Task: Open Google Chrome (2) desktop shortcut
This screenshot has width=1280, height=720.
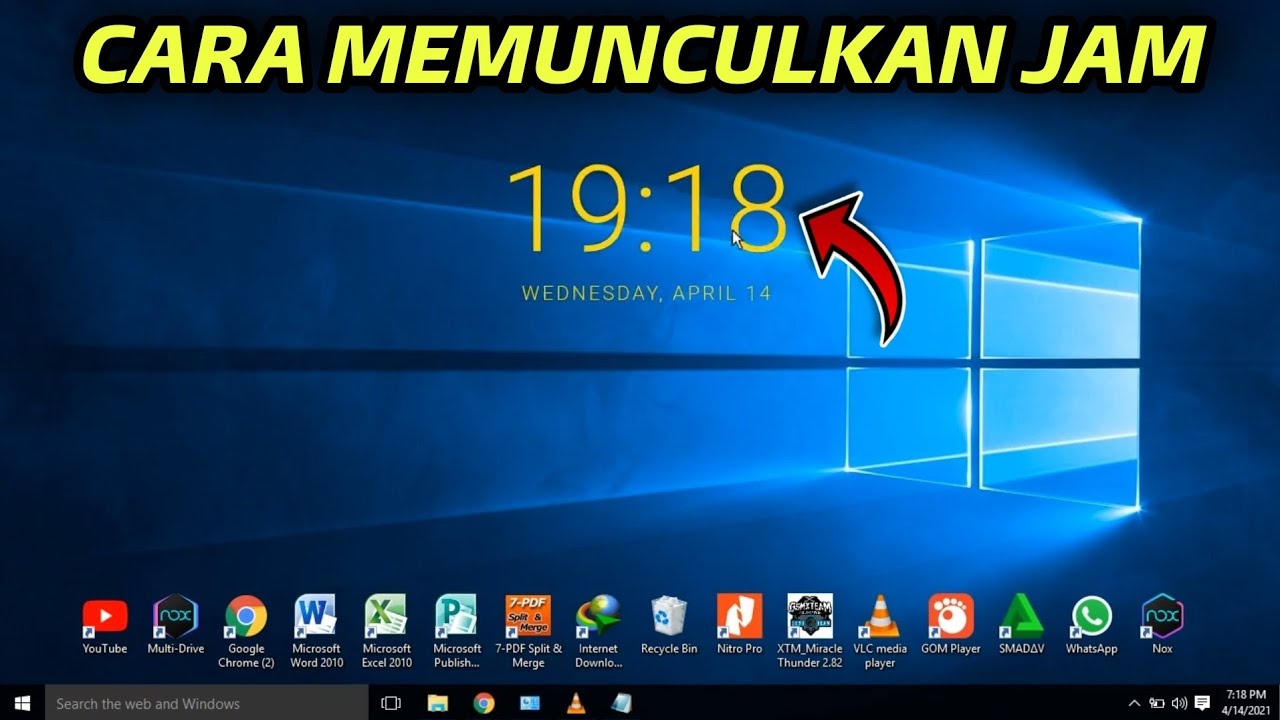Action: tap(246, 631)
